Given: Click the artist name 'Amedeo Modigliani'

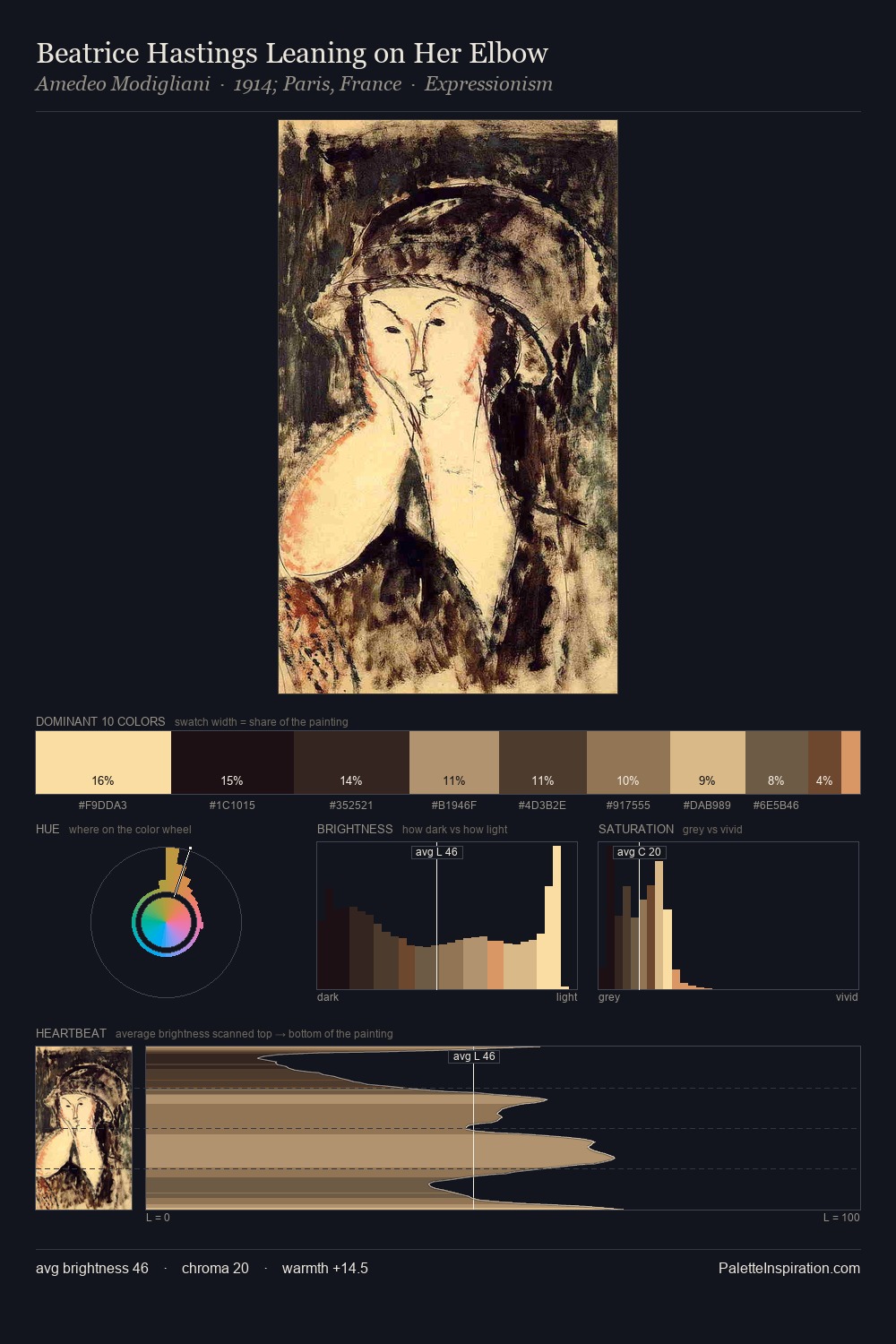Looking at the screenshot, I should click(x=123, y=84).
